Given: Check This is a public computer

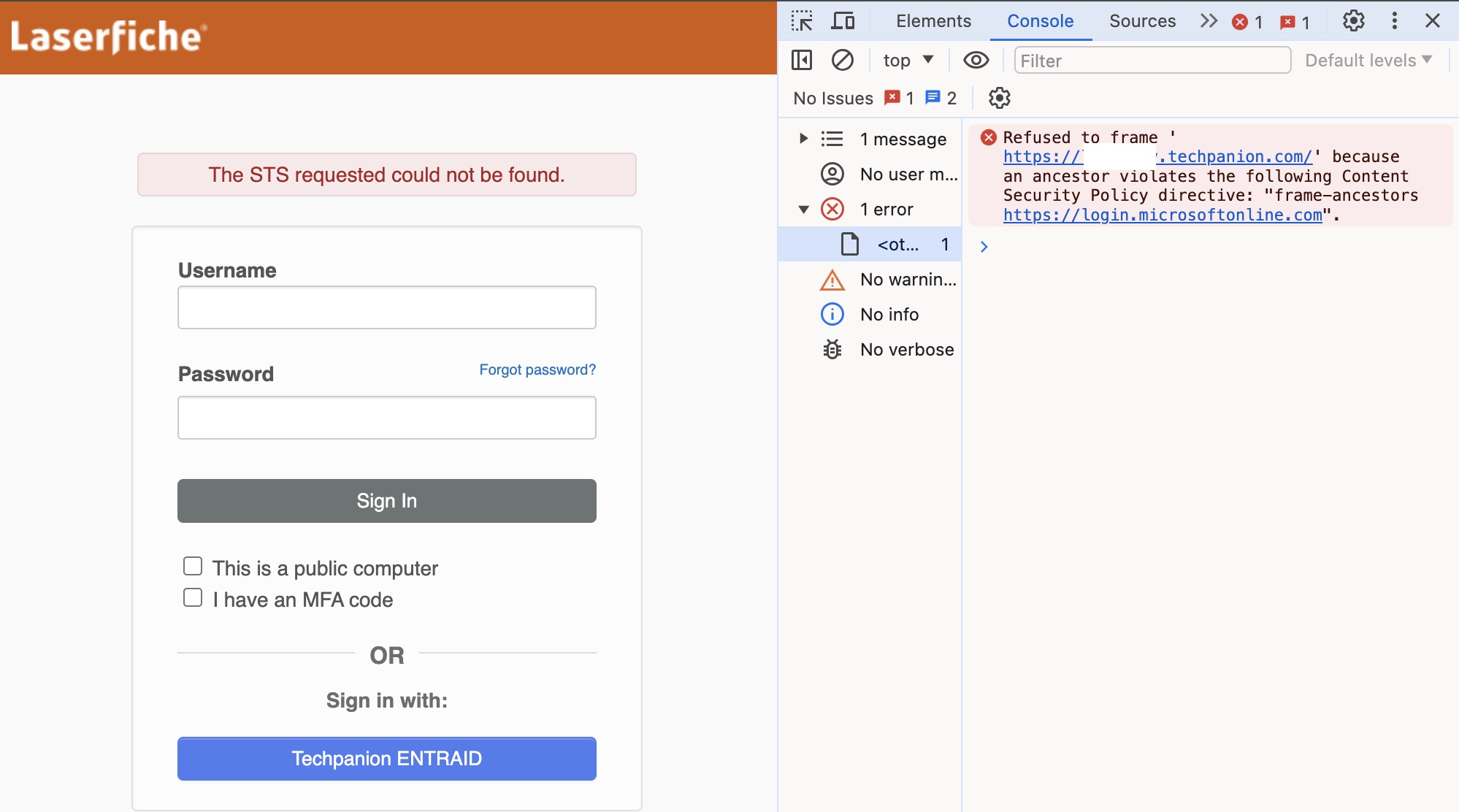Looking at the screenshot, I should [x=193, y=566].
